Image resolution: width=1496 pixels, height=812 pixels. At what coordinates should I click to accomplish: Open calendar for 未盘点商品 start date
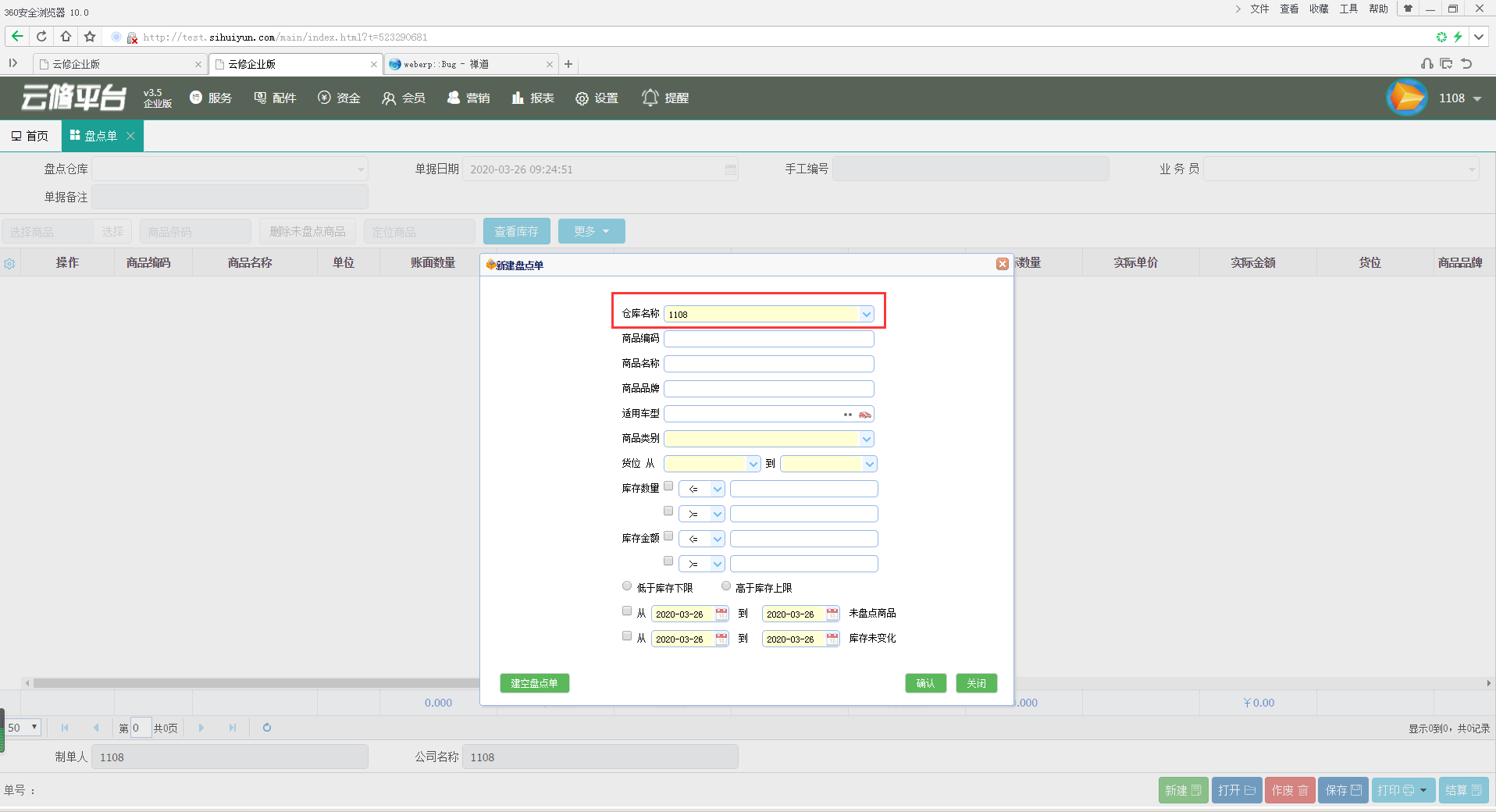(721, 614)
